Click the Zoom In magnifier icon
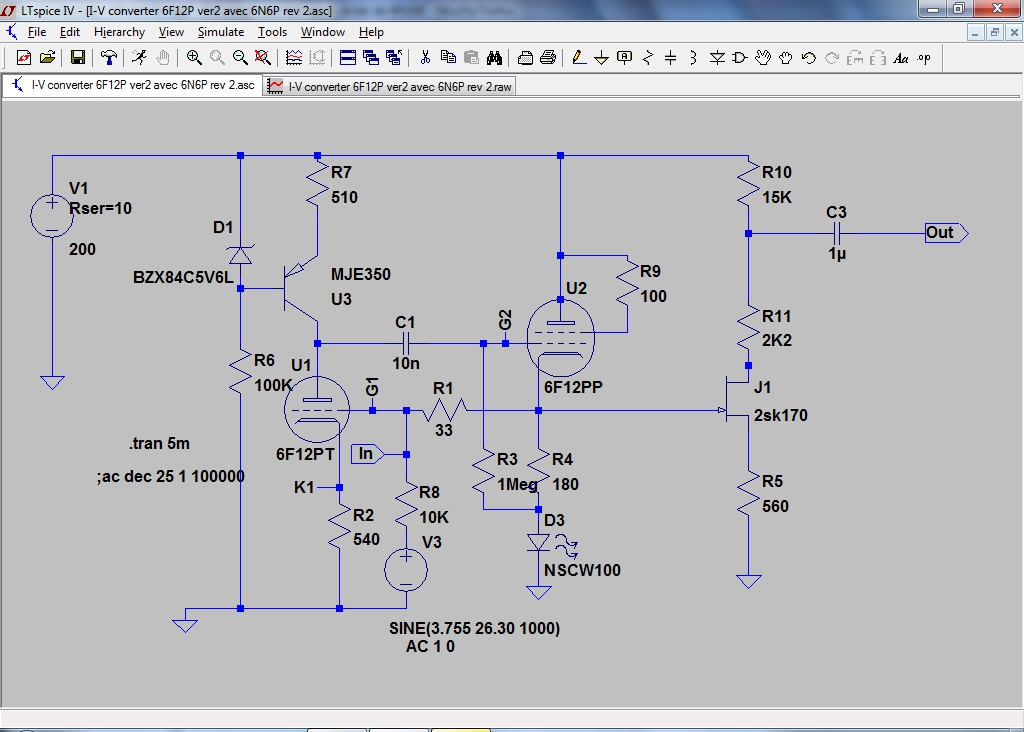Viewport: 1024px width, 732px height. 194,58
